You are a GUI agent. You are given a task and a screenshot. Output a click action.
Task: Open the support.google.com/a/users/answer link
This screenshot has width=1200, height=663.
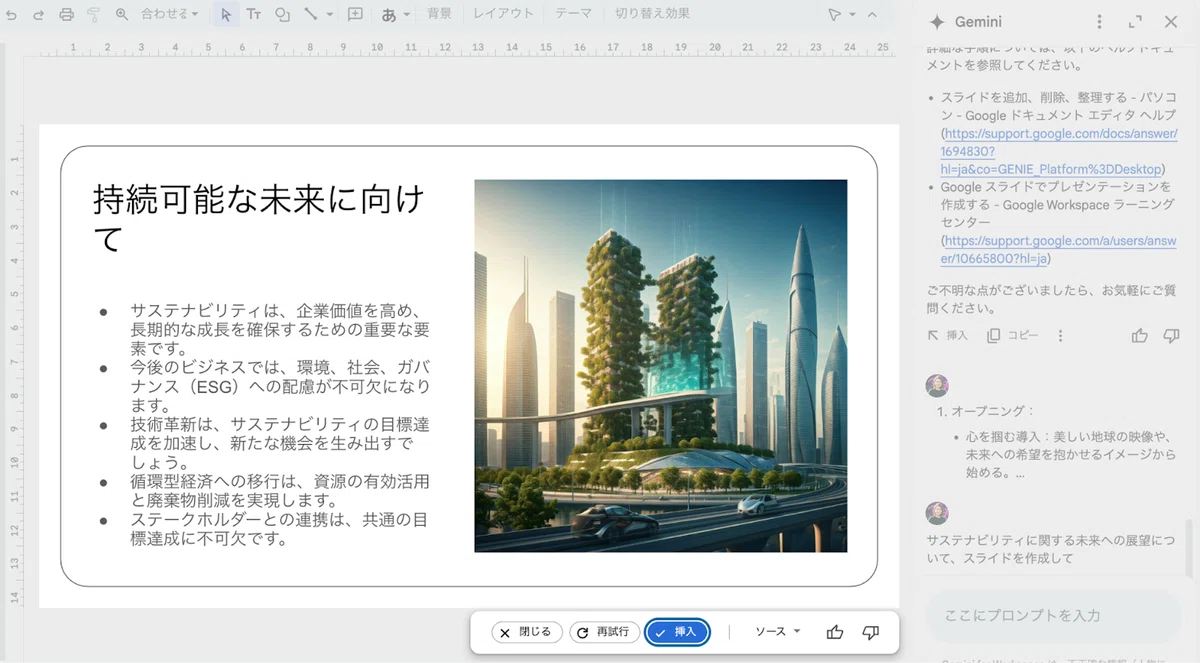pos(1059,250)
